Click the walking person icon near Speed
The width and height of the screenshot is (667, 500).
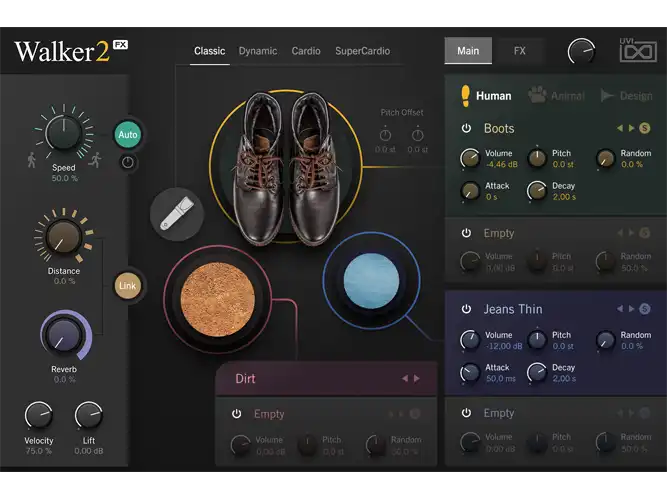31,160
